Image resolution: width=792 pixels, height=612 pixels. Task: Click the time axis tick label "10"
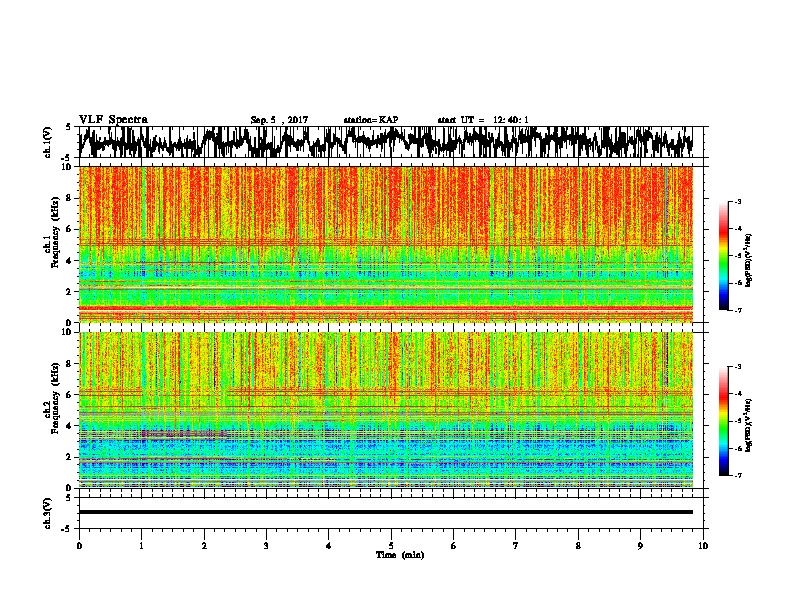pyautogui.click(x=703, y=546)
